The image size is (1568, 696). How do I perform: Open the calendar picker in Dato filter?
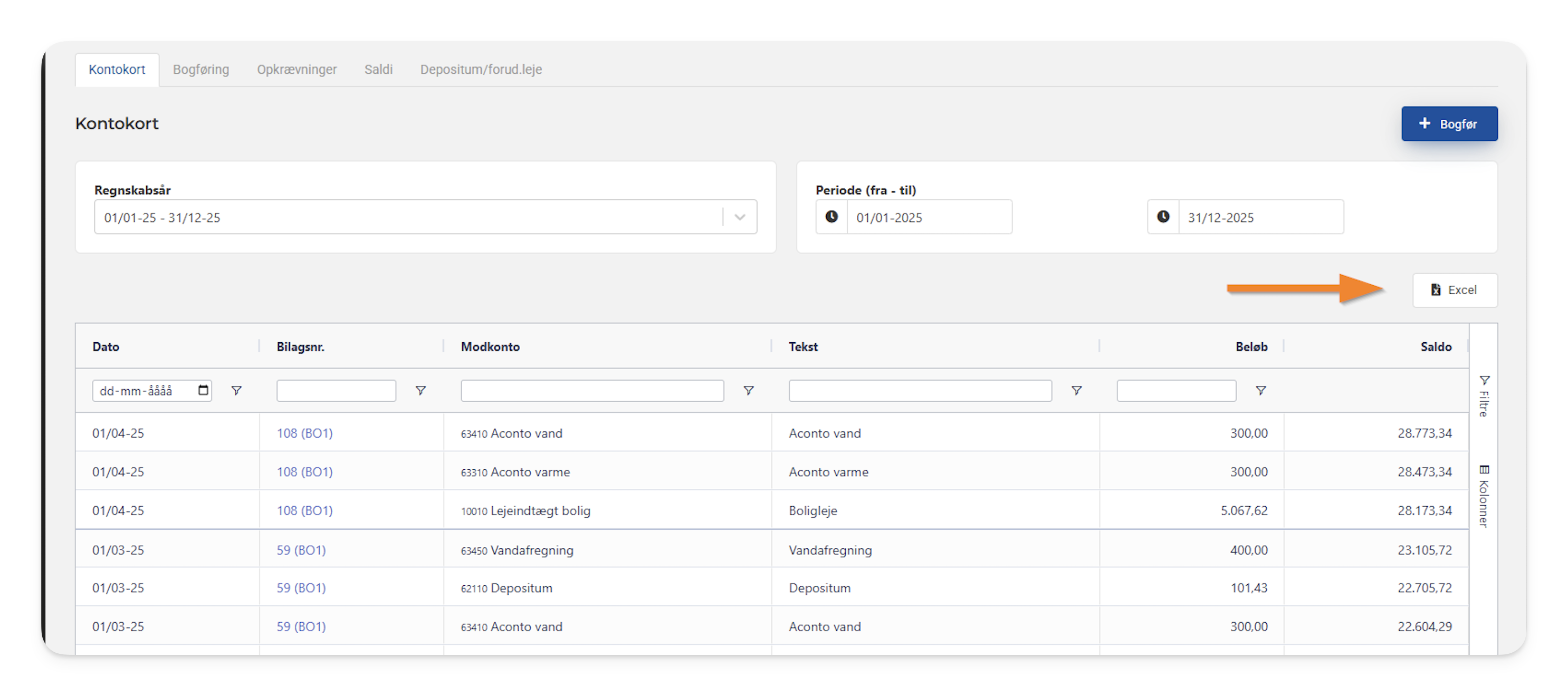pos(203,390)
